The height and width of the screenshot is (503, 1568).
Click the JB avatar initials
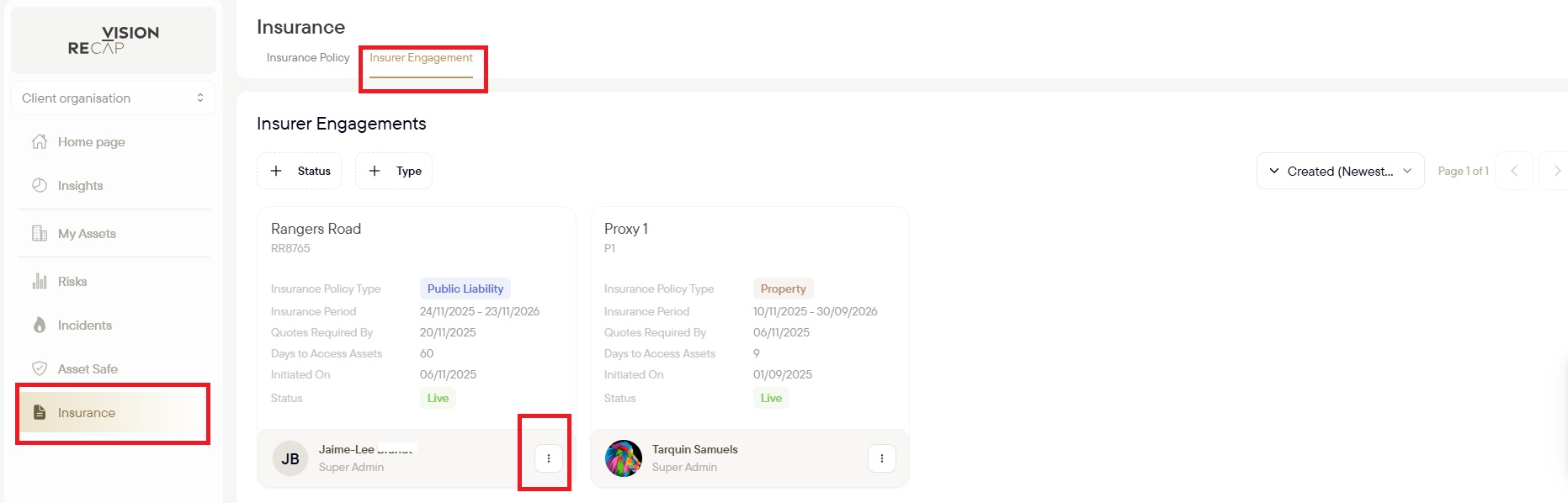[290, 458]
